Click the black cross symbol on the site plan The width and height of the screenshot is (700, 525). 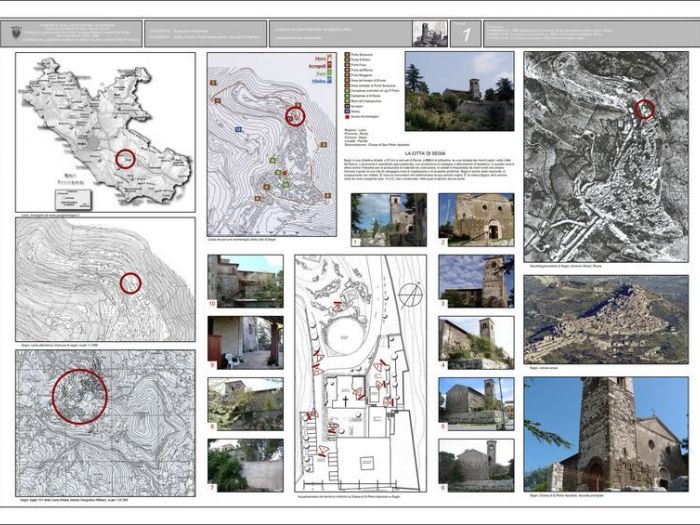(345, 400)
